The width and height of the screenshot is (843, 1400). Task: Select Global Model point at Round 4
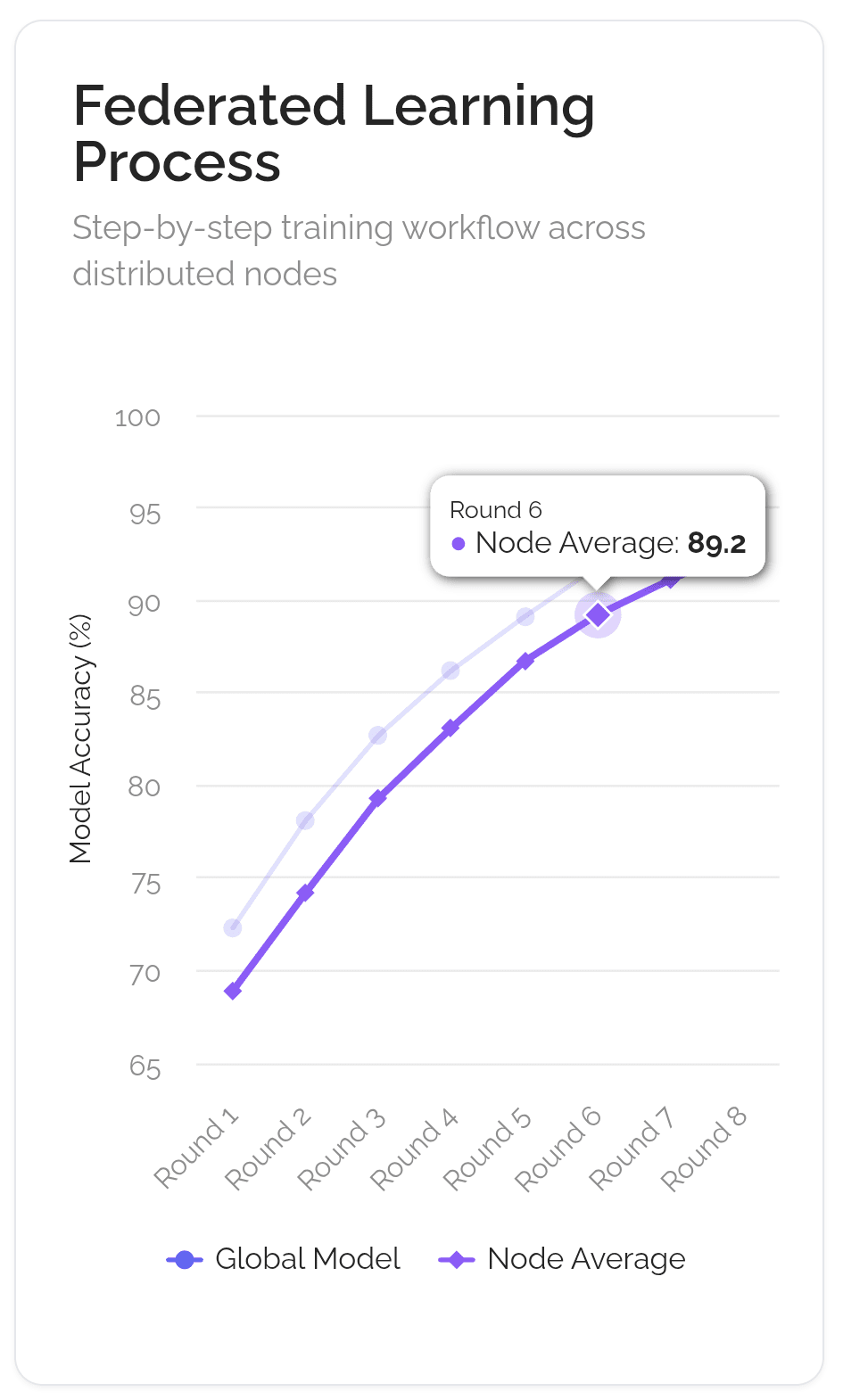pyautogui.click(x=450, y=671)
